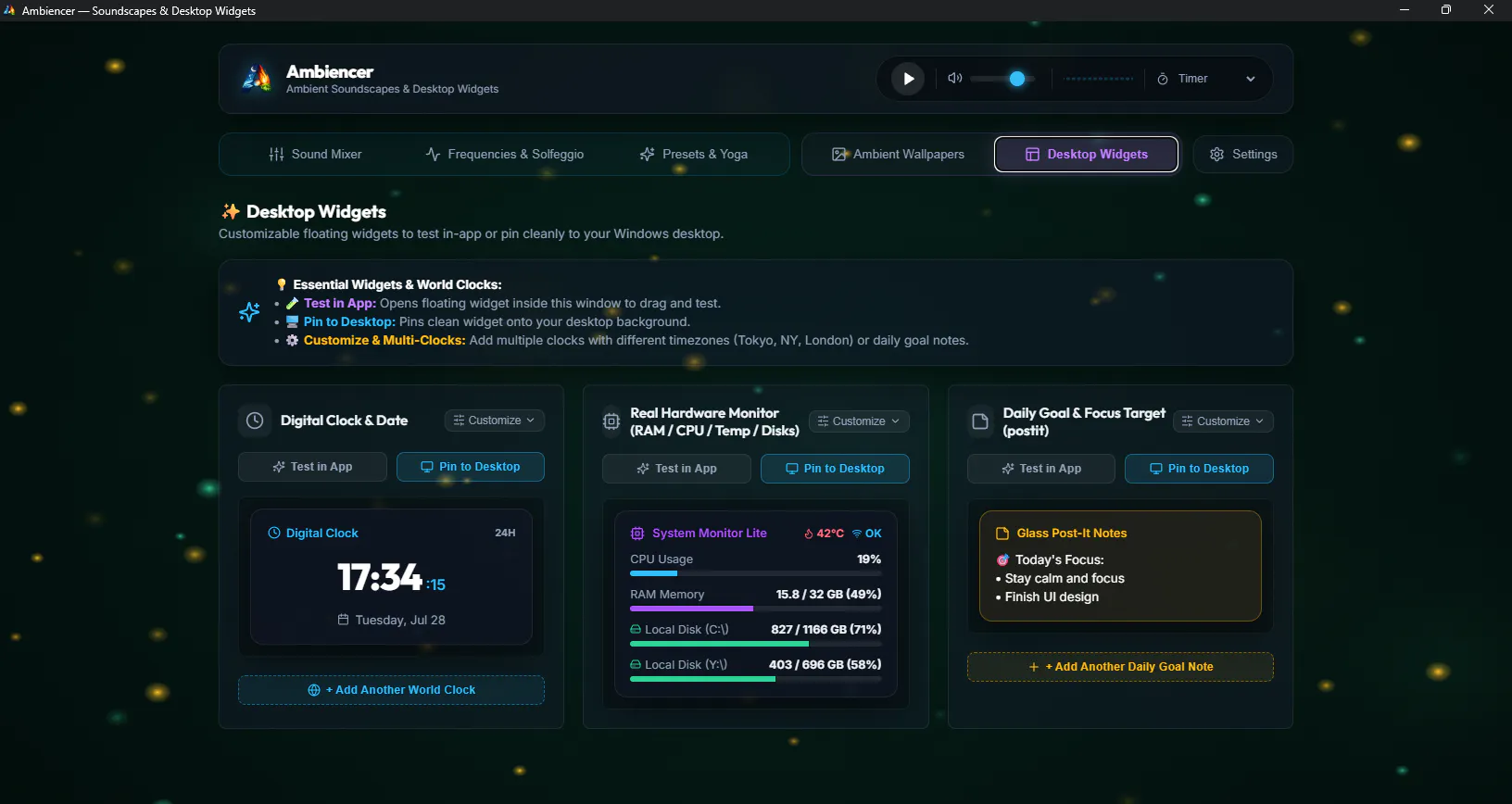Test the Digital Clock widget in app
Image resolution: width=1512 pixels, height=804 pixels.
(312, 467)
